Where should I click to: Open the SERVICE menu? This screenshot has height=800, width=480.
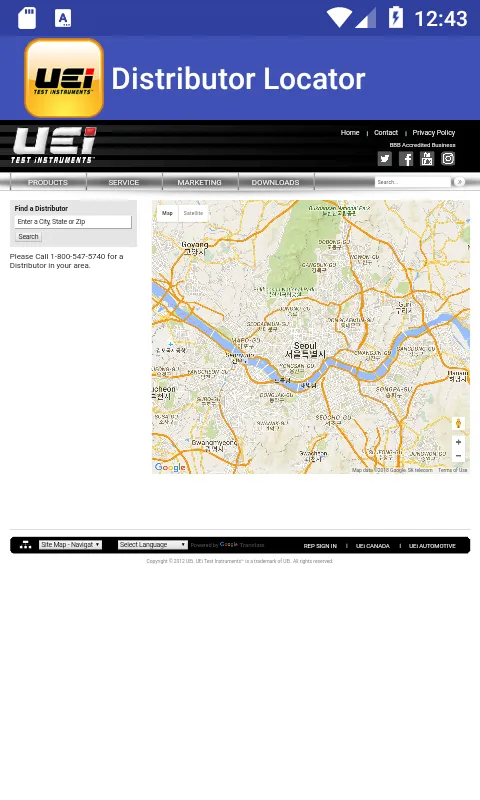[123, 182]
